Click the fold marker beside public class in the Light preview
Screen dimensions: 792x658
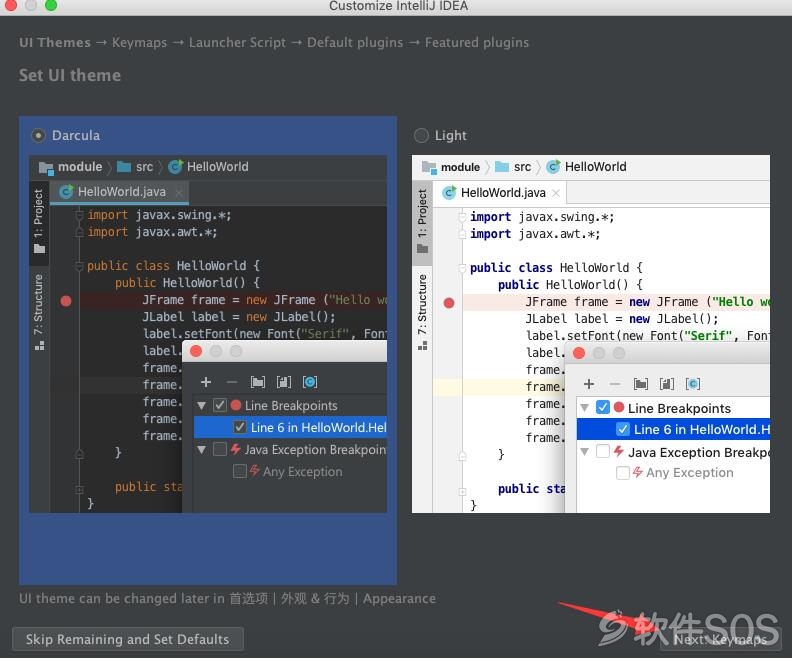[462, 268]
